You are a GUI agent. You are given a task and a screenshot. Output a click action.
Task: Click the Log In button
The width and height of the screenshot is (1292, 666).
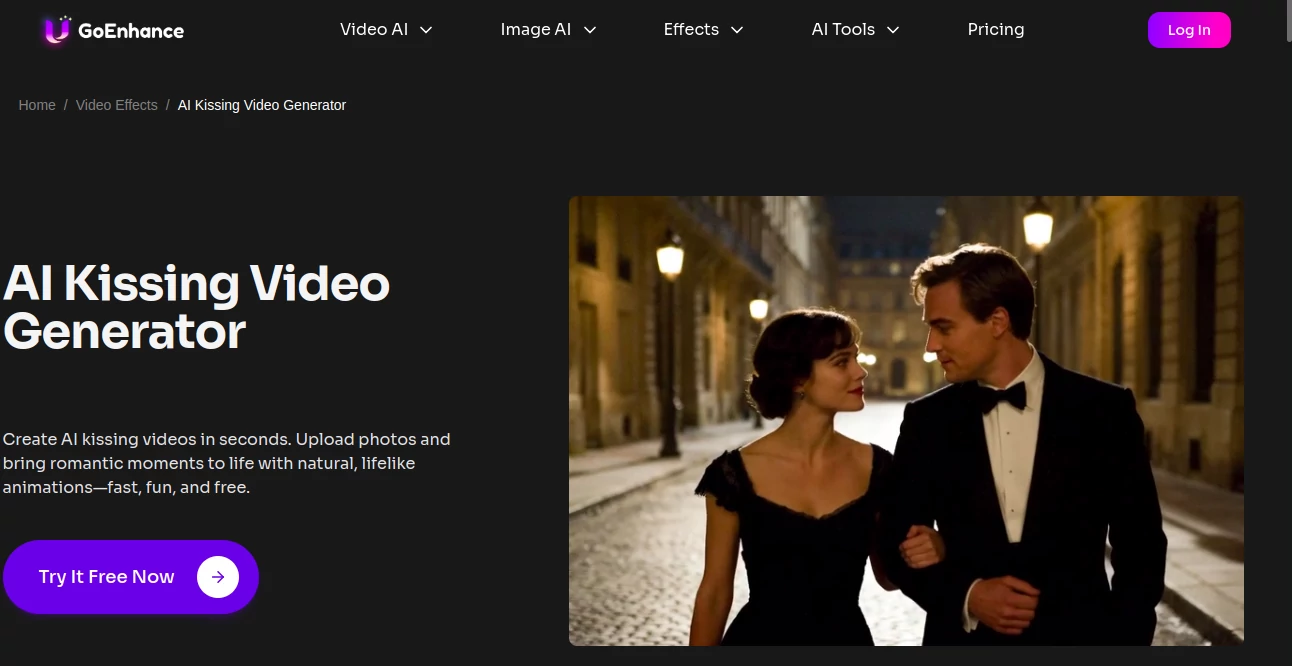tap(1189, 30)
